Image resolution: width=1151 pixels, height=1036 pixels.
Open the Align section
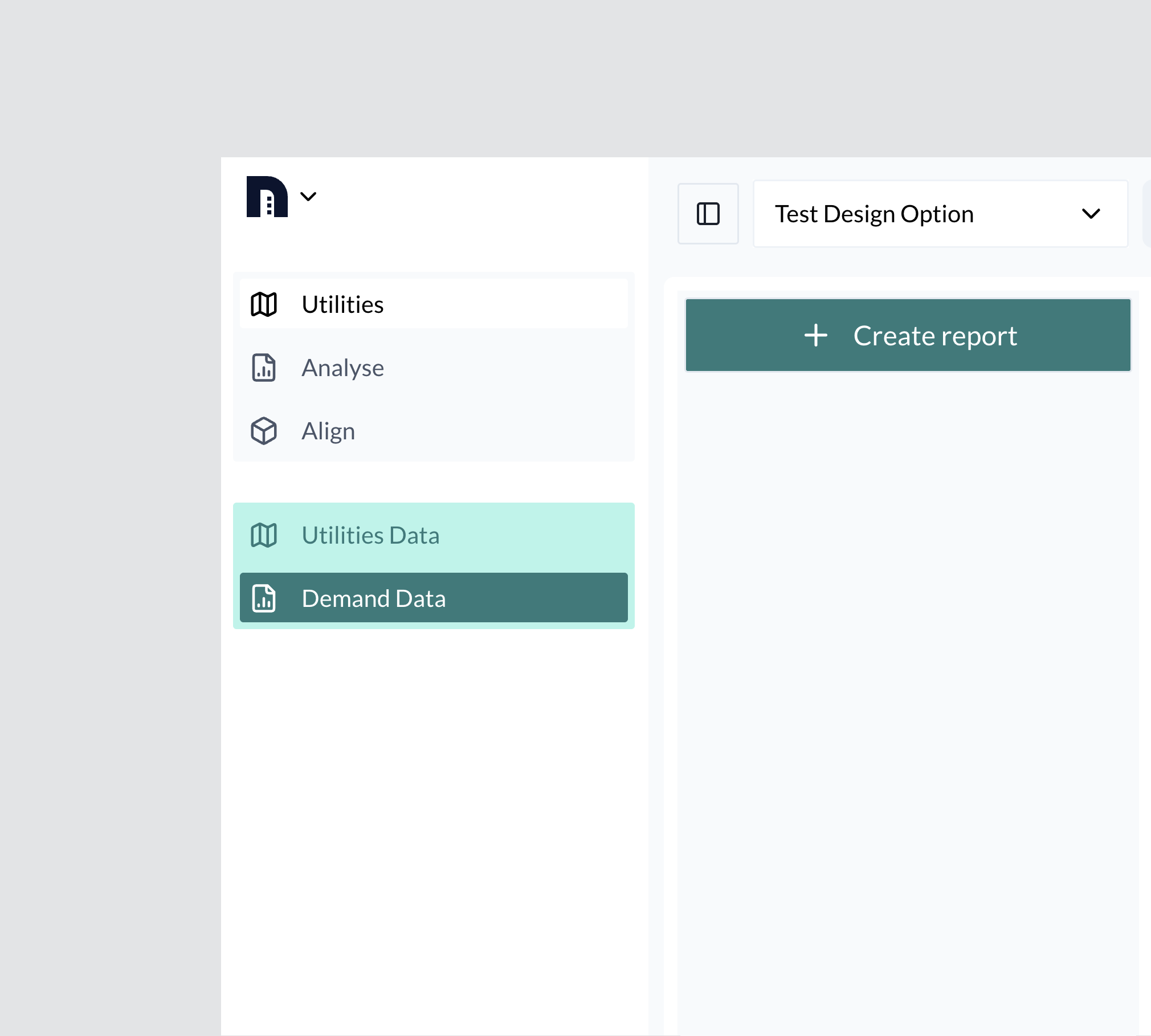(x=328, y=431)
